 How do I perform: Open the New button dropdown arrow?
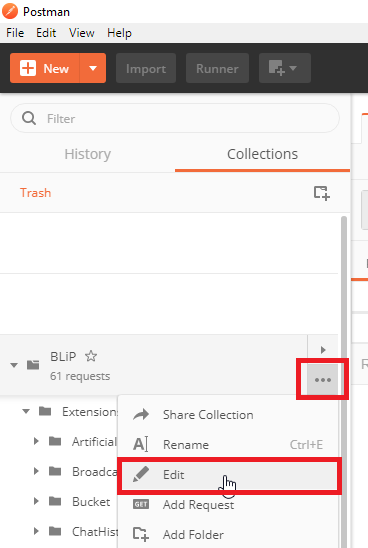tap(93, 68)
